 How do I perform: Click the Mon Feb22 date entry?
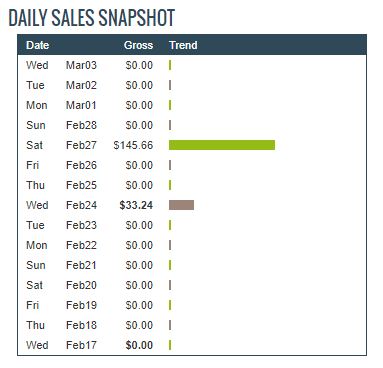pyautogui.click(x=61, y=245)
